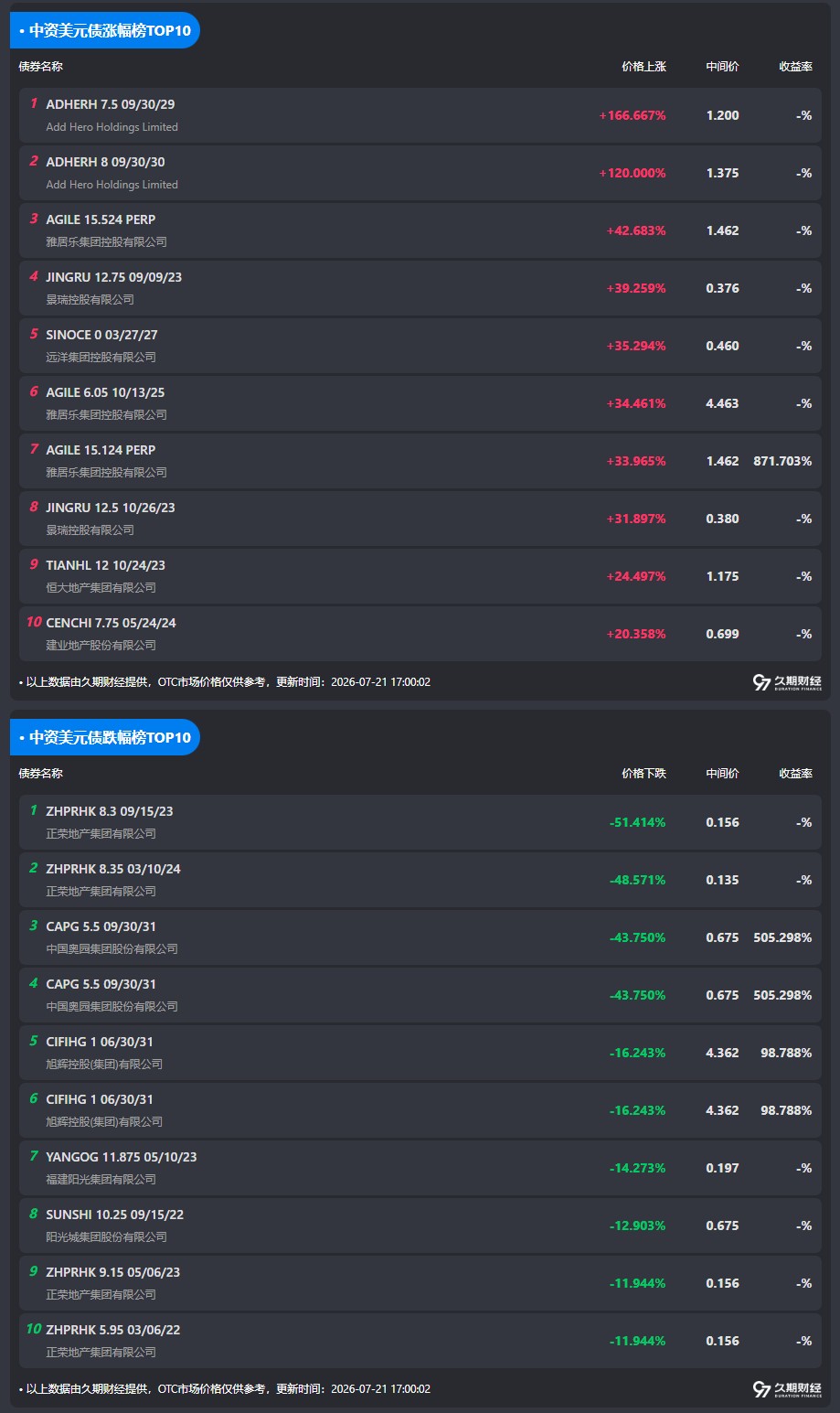Click the 价格上涨 column header

click(x=643, y=67)
